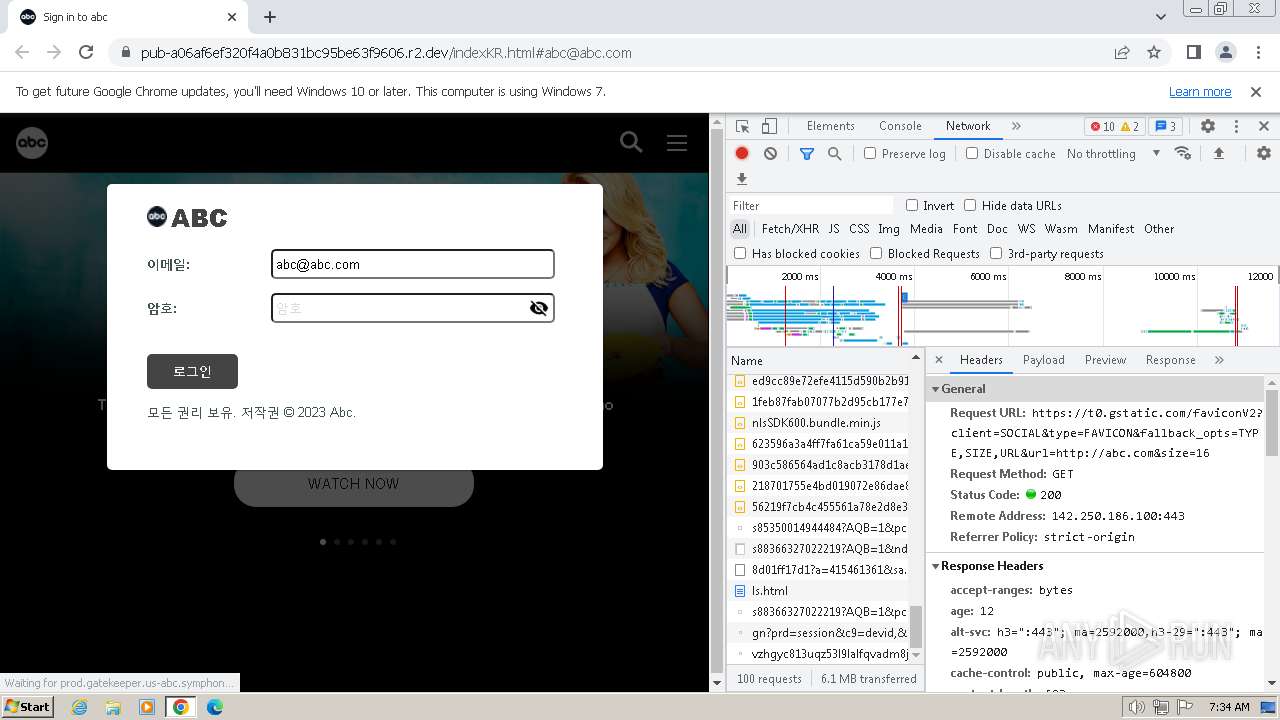Viewport: 1280px width, 720px height.
Task: Enable Disable cache checkbox
Action: [x=972, y=154]
